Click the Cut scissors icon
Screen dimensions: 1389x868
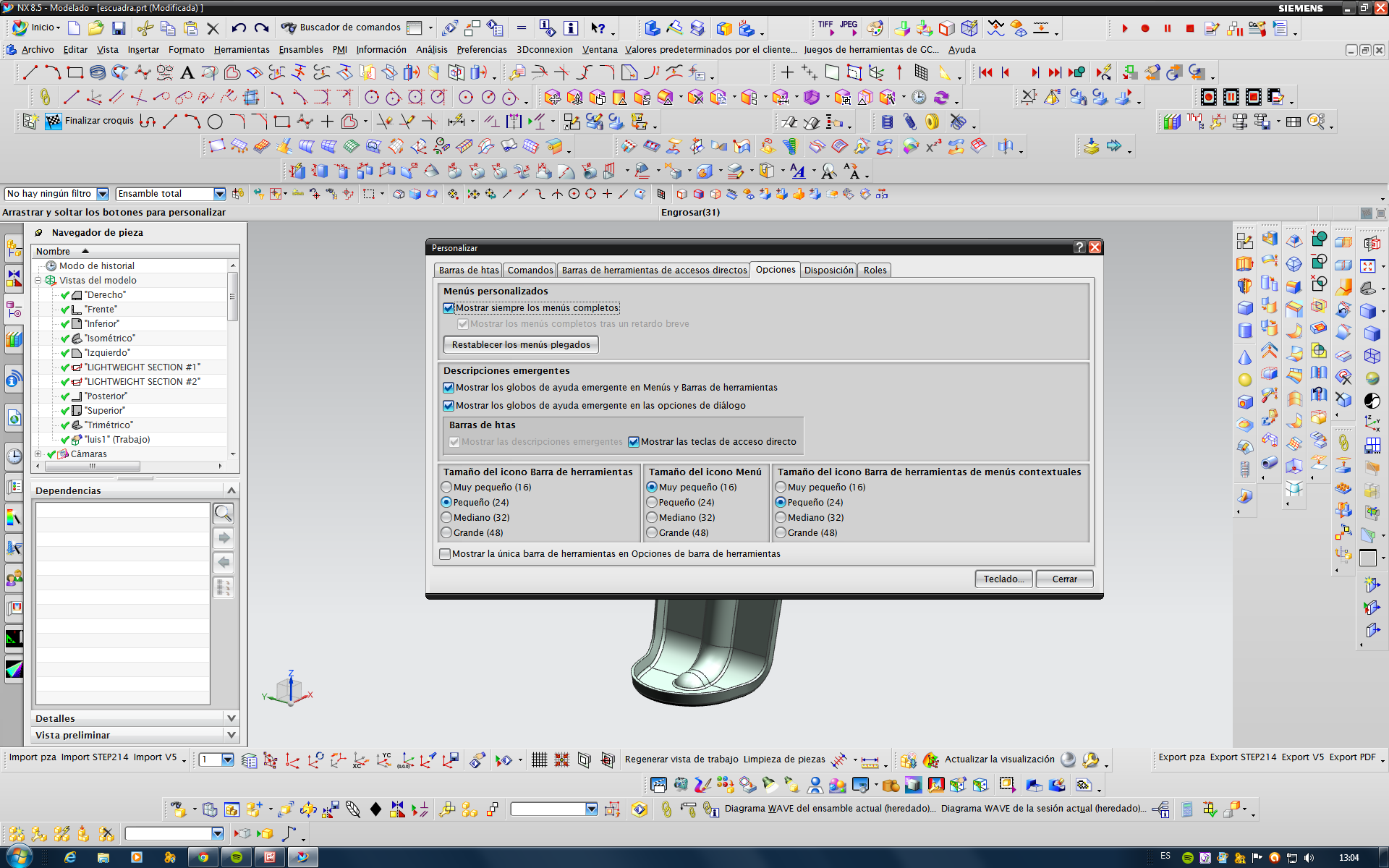[145, 28]
